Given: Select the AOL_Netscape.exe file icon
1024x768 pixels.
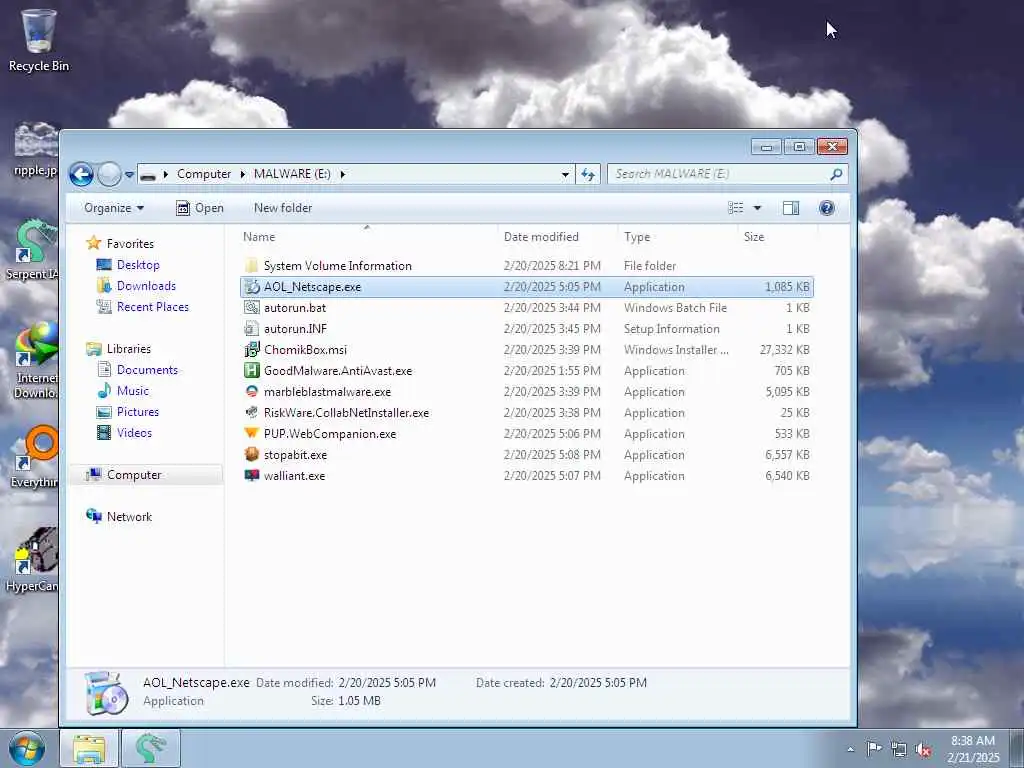Looking at the screenshot, I should tap(251, 287).
